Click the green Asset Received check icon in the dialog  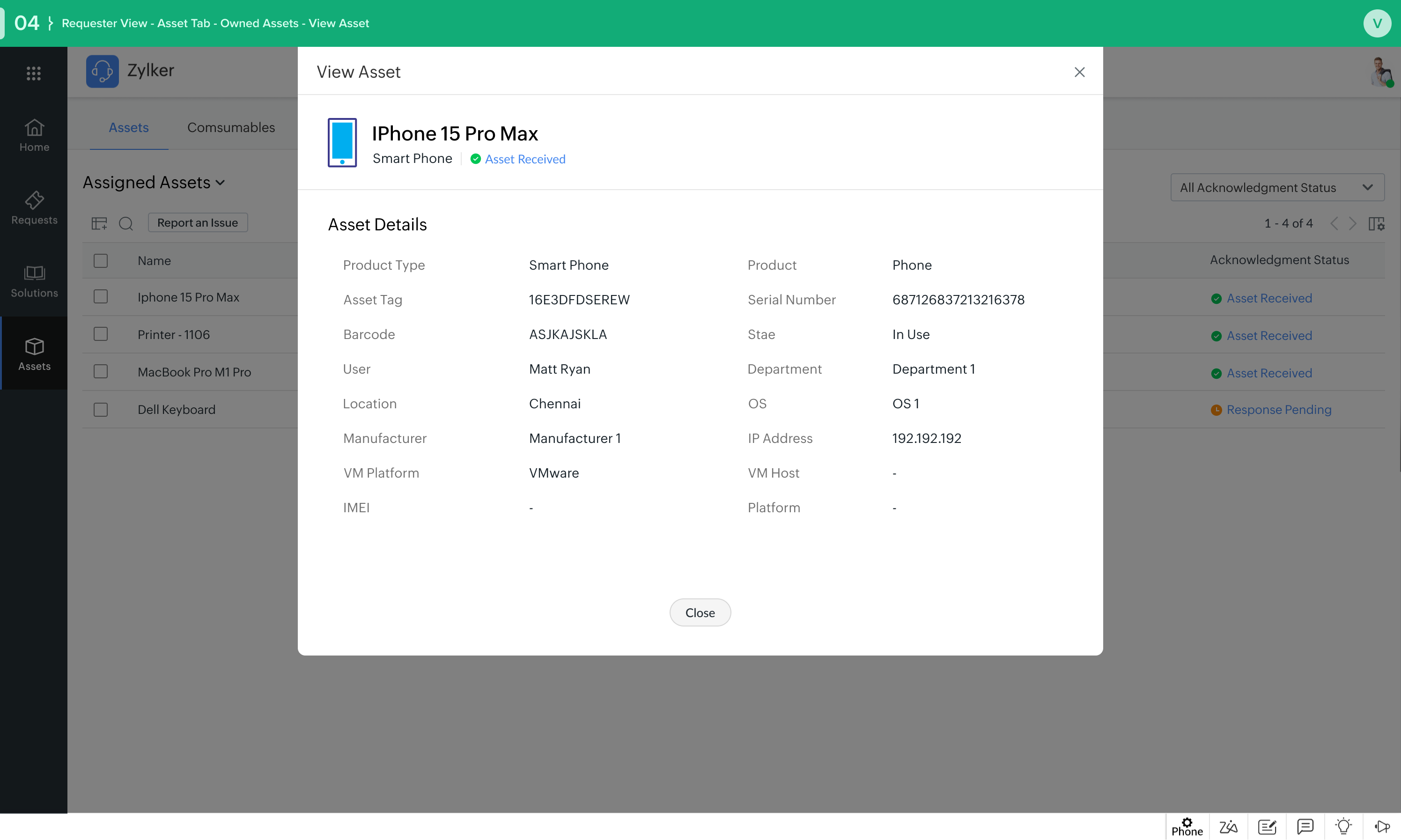(475, 159)
